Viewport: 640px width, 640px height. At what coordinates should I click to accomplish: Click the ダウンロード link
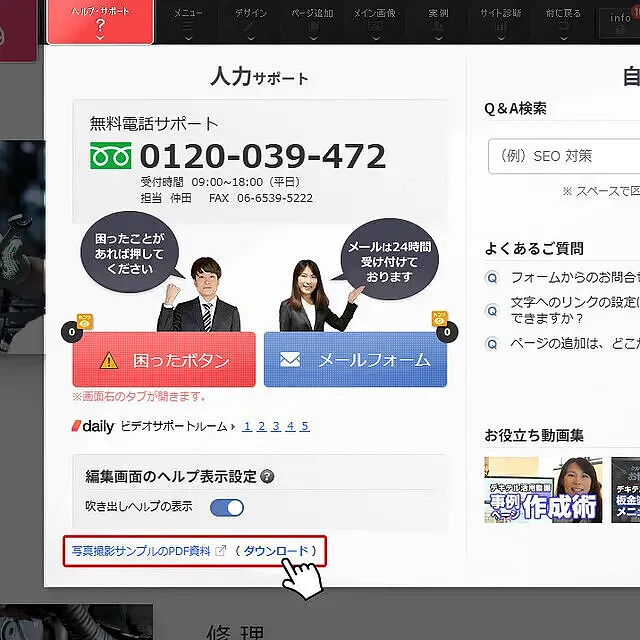pos(276,551)
